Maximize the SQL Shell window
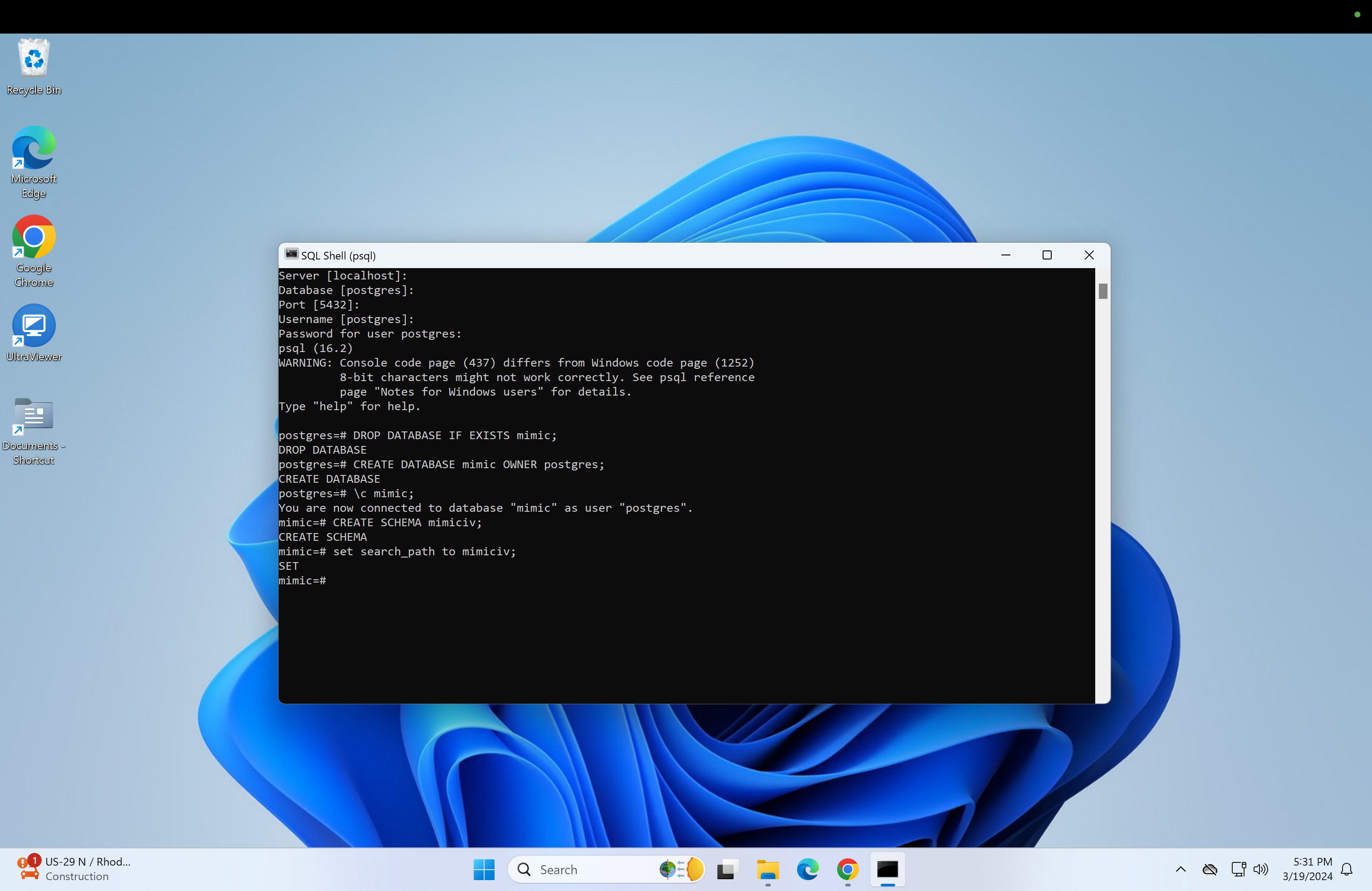This screenshot has height=891, width=1372. coord(1047,255)
